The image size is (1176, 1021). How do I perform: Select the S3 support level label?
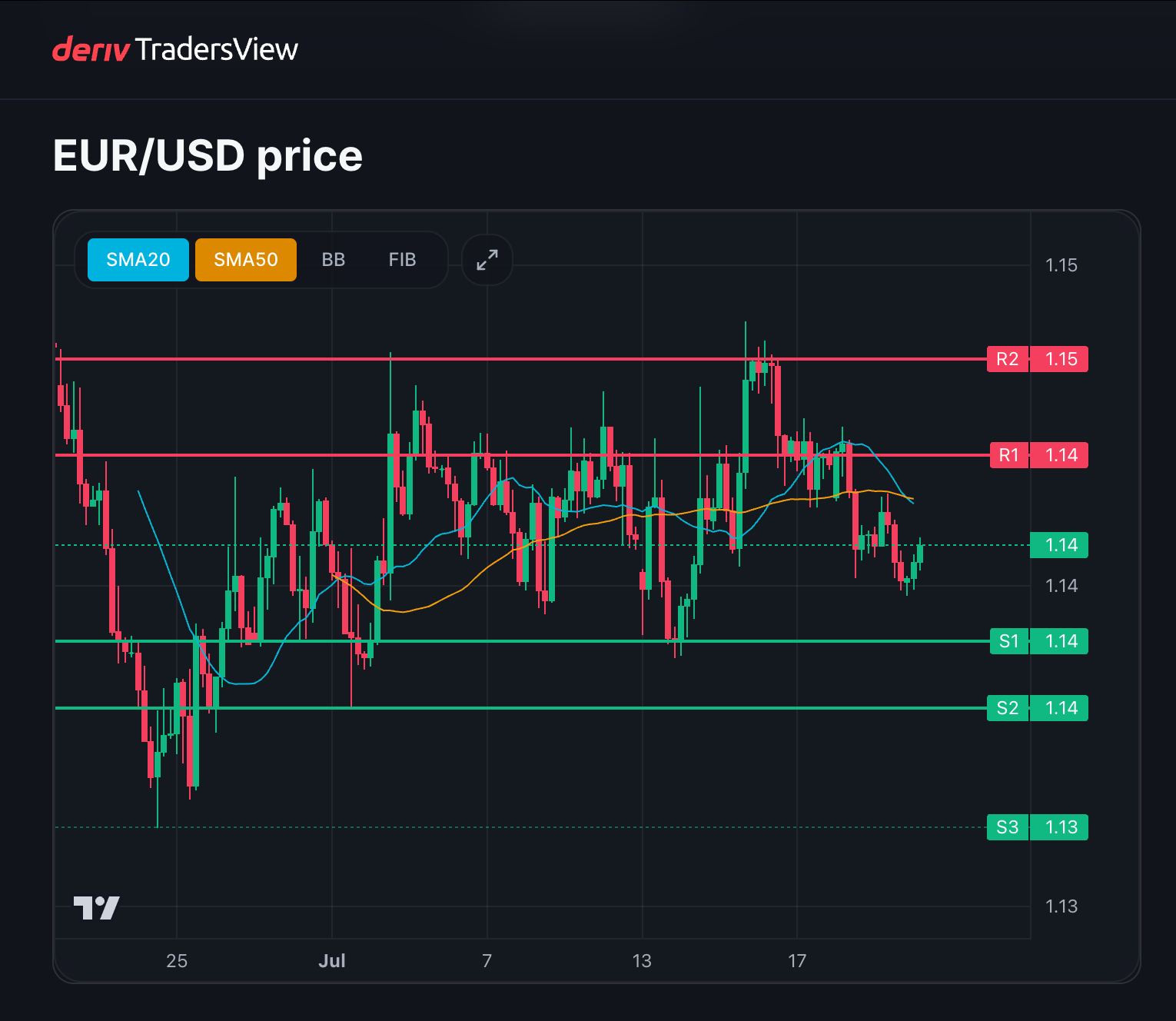[1008, 827]
